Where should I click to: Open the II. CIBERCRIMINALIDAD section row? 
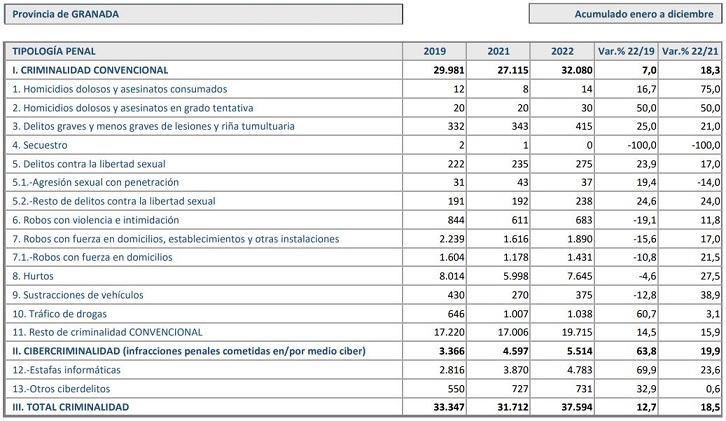coord(188,351)
